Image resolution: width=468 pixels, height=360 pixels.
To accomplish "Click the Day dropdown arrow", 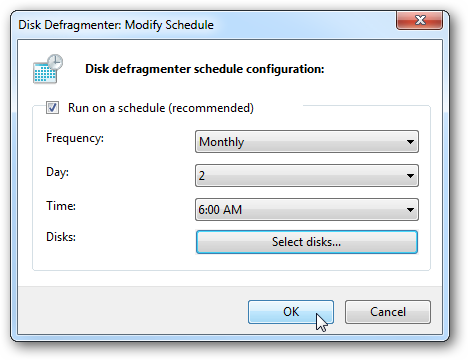I will click(410, 176).
